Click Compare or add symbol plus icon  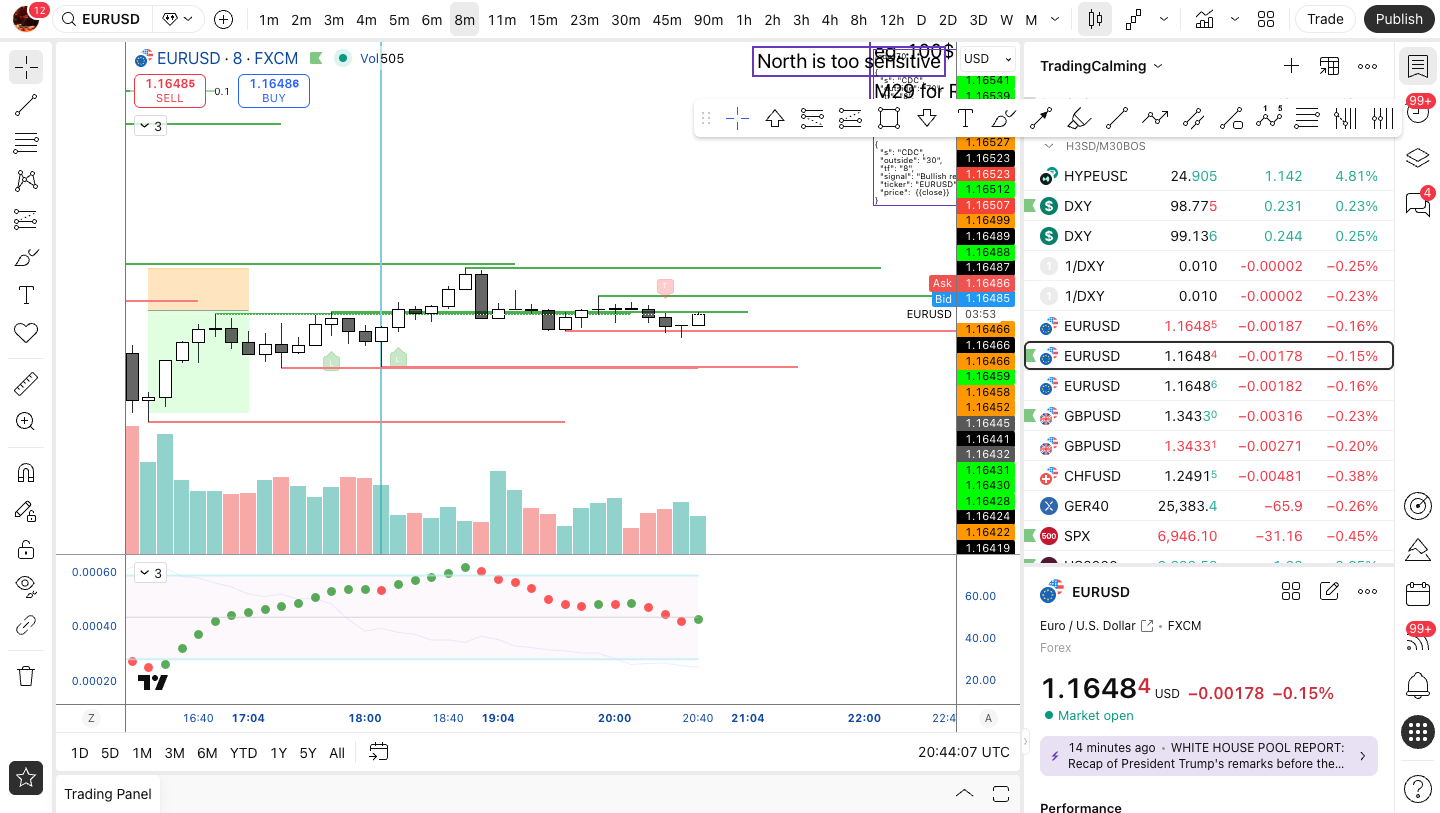(224, 19)
